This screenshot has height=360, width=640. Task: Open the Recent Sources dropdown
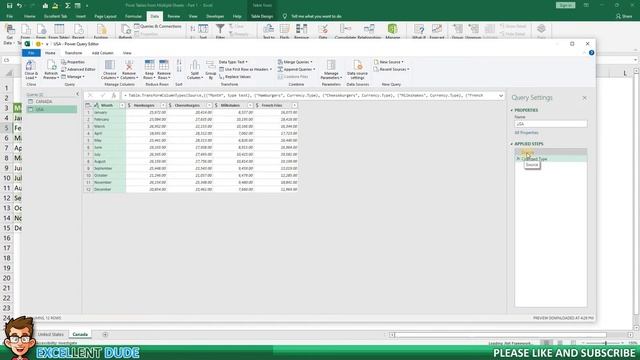[x=391, y=69]
